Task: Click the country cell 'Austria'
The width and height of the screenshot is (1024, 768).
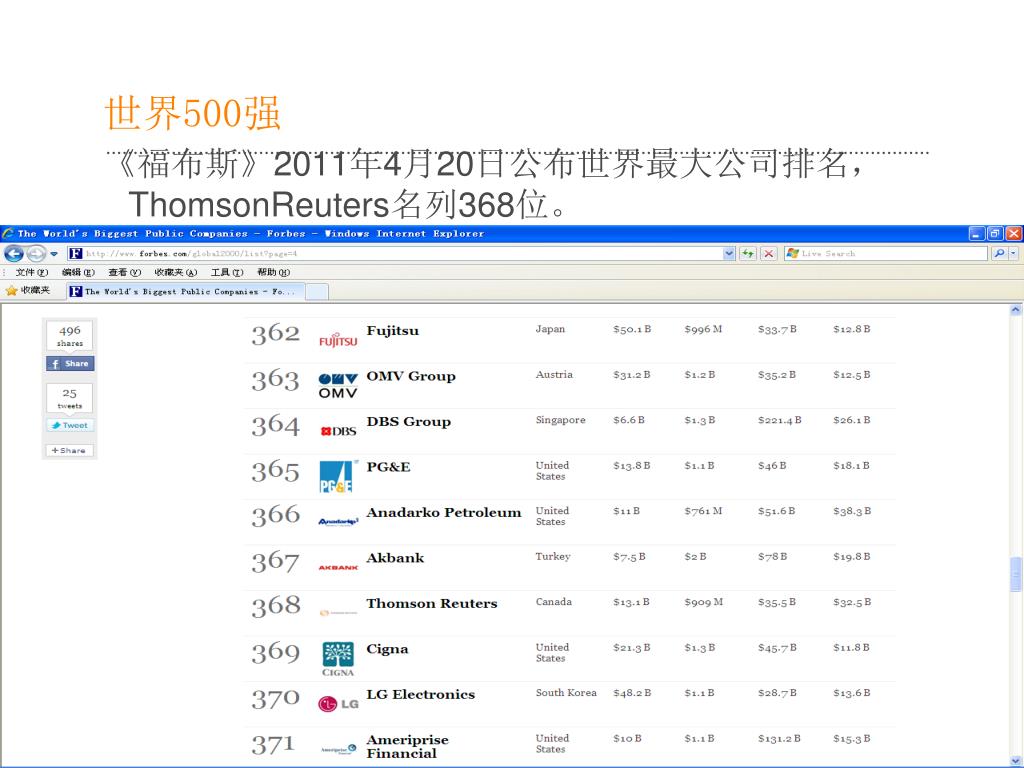Action: pos(554,375)
